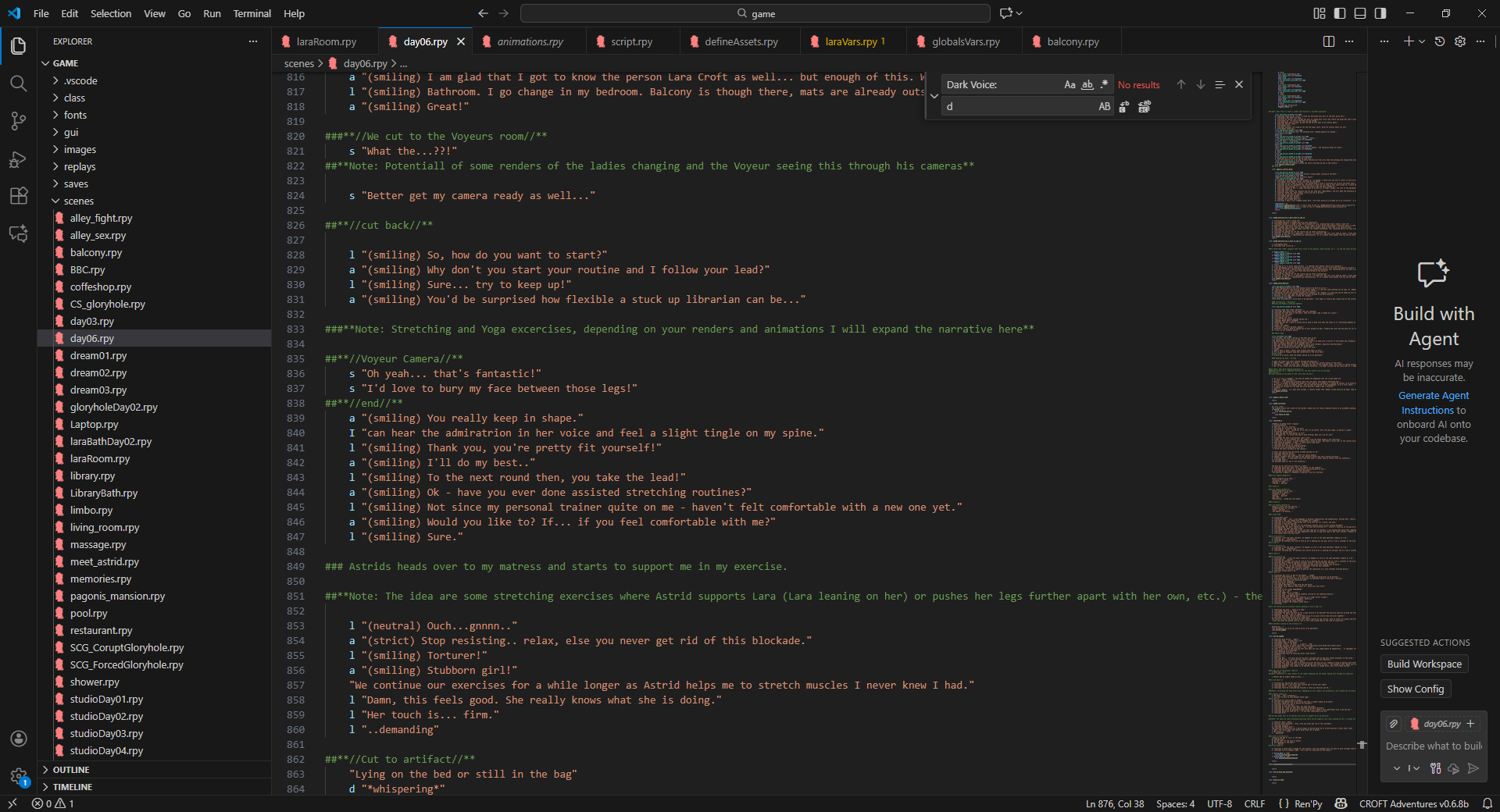Image resolution: width=1500 pixels, height=812 pixels.
Task: Open the Extensions view
Action: pyautogui.click(x=19, y=196)
